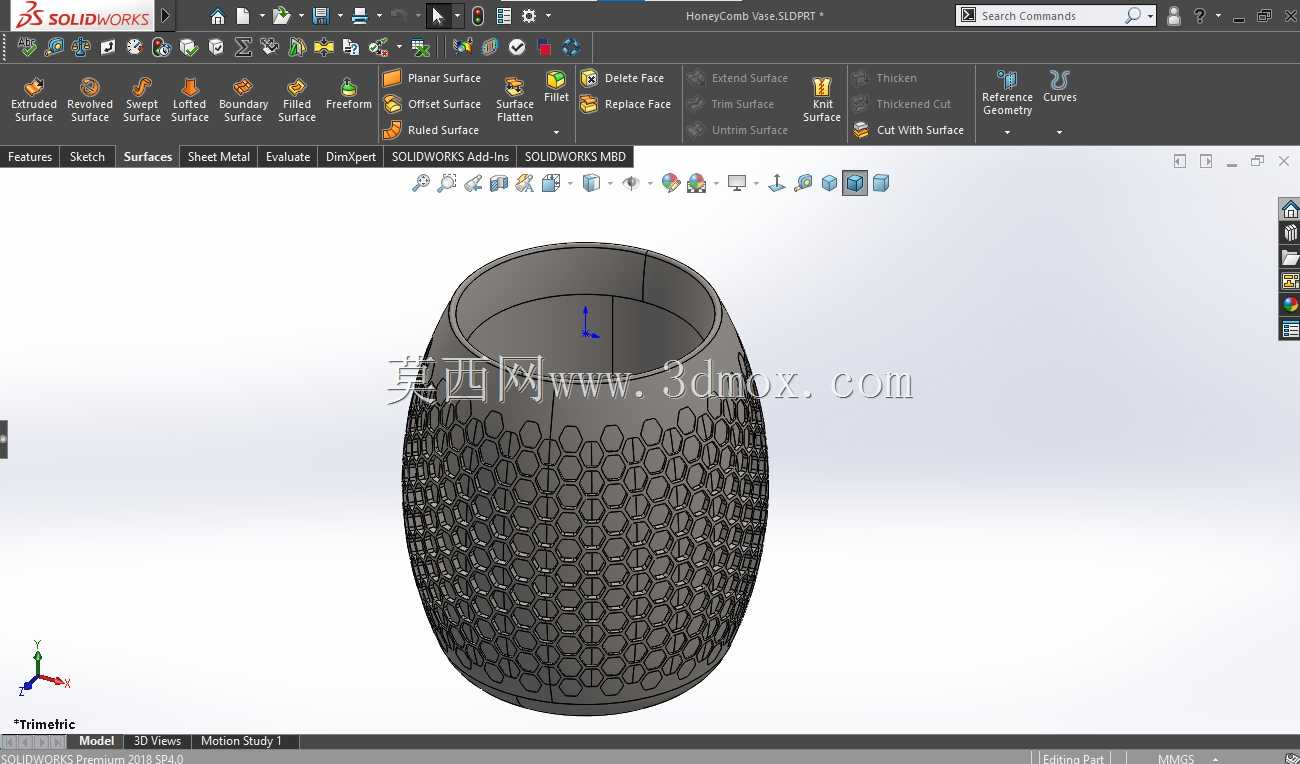Viewport: 1300px width, 764px height.
Task: Open Edit Appearance color ball
Action: [x=671, y=183]
